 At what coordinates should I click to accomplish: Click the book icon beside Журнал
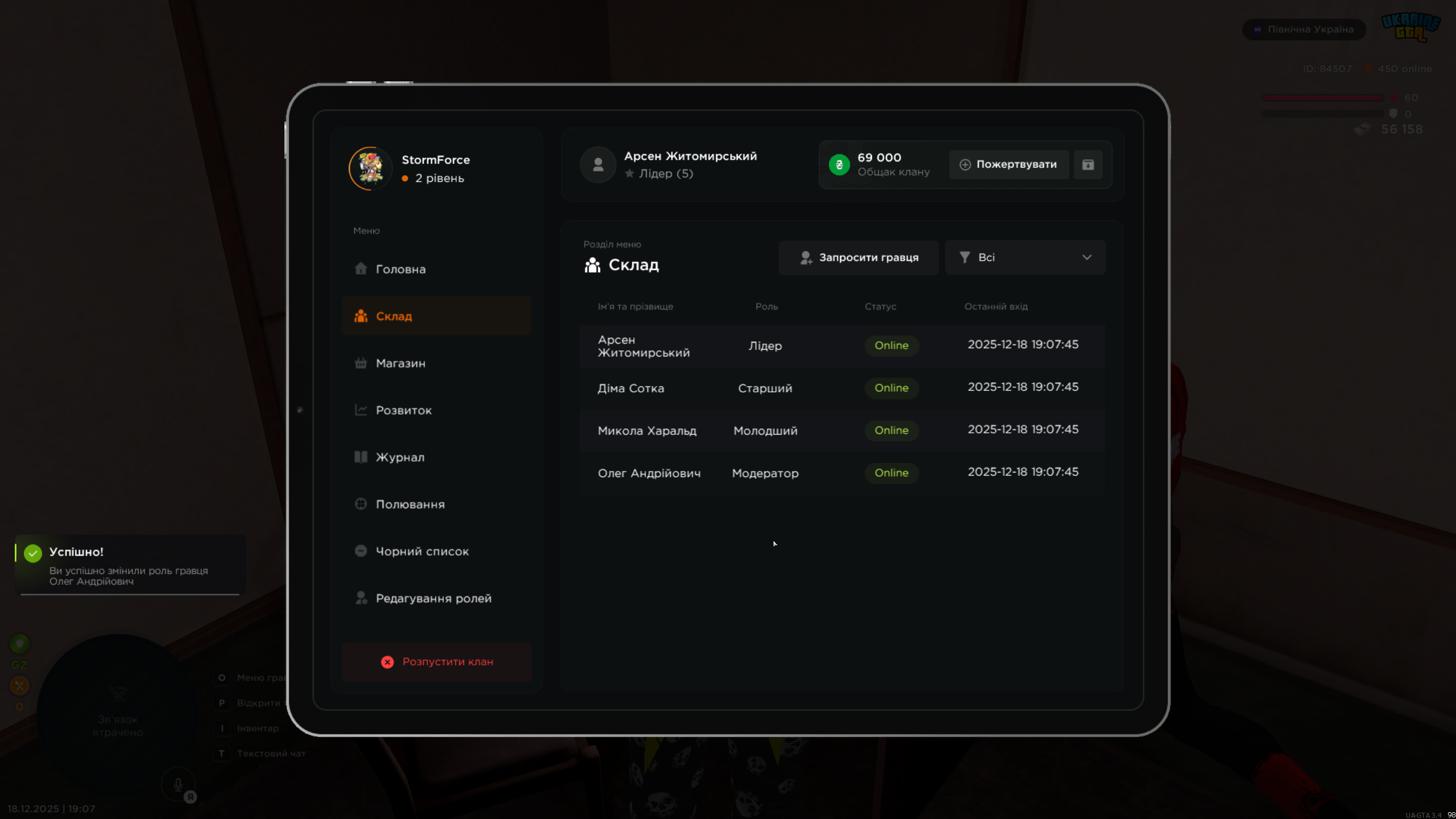361,457
